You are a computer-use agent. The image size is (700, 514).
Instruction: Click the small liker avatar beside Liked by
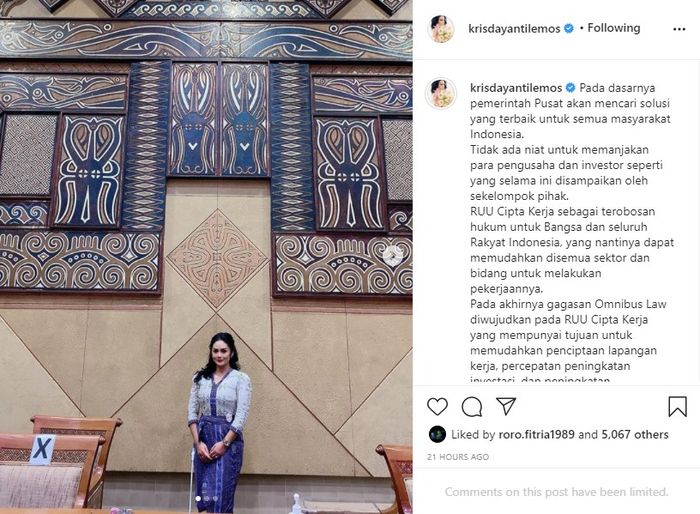(437, 434)
